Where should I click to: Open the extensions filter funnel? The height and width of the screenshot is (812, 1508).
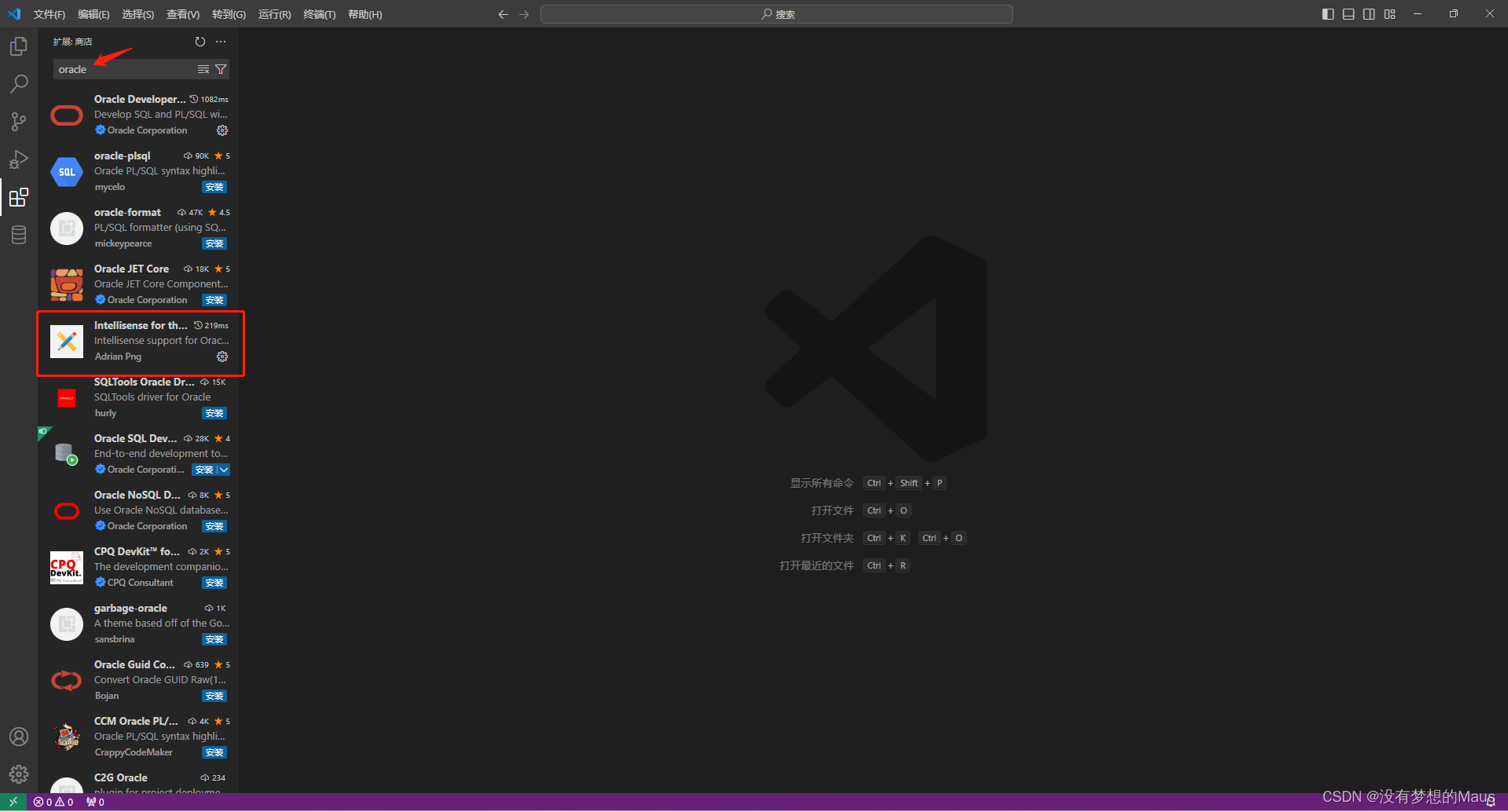coord(221,70)
